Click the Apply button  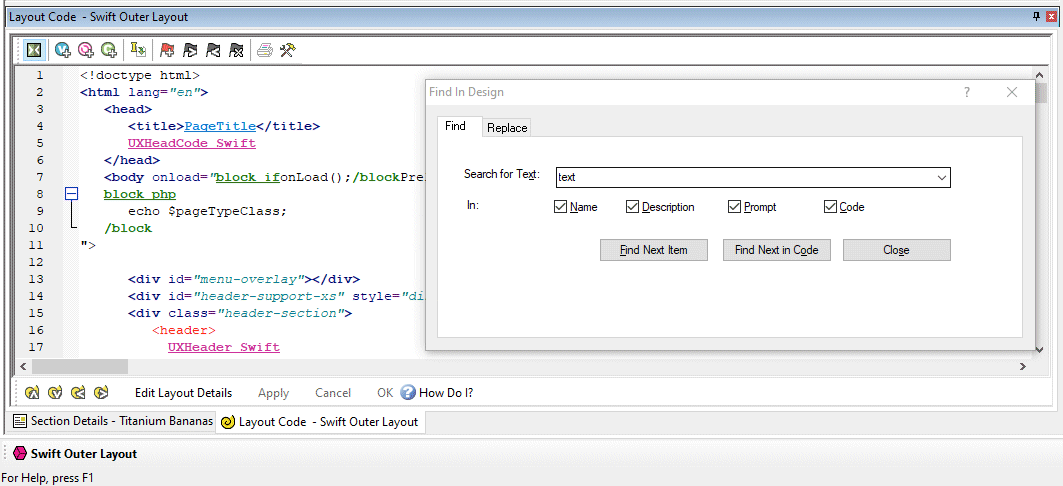[273, 392]
